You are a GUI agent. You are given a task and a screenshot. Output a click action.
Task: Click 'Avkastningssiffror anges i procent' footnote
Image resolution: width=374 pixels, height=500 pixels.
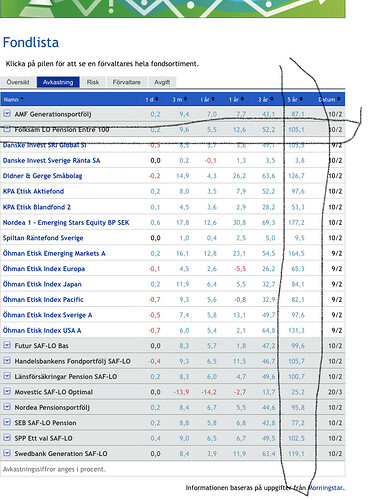click(54, 469)
